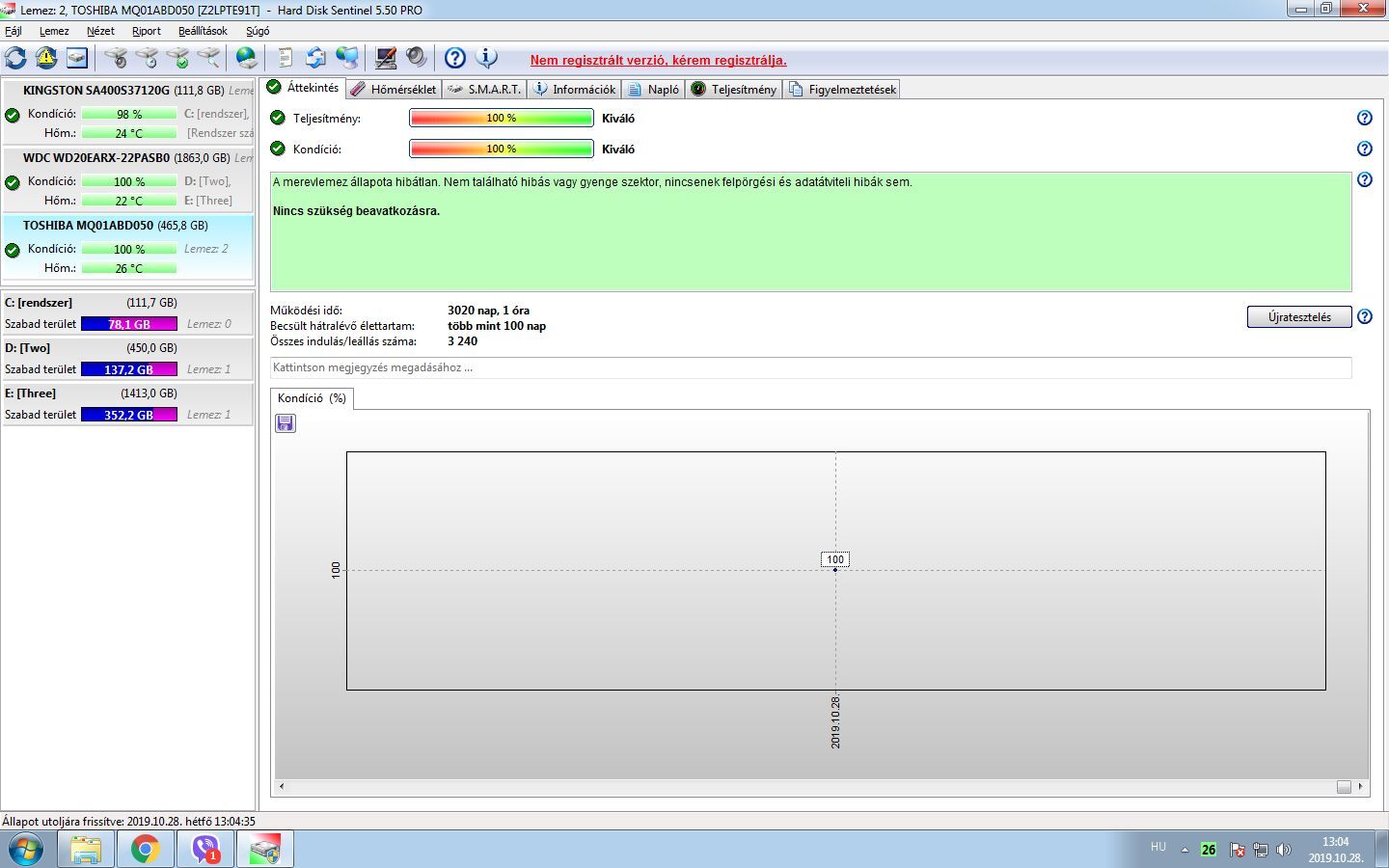
Task: Click the graph horizontal scrollbar left arrow
Action: click(x=282, y=787)
